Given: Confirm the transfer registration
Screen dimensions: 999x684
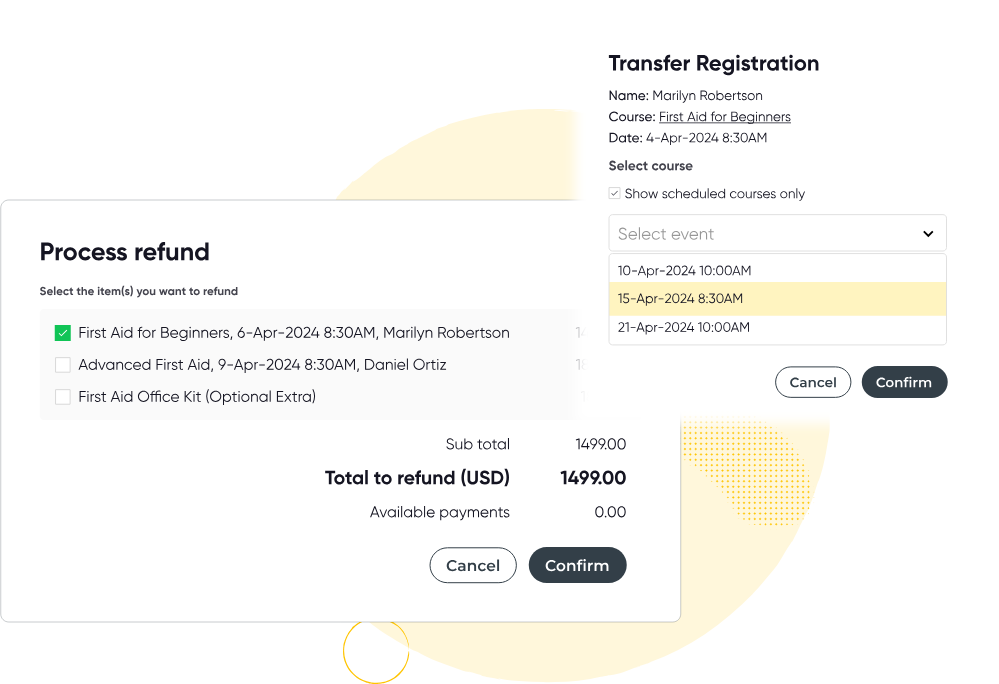Looking at the screenshot, I should tap(903, 382).
